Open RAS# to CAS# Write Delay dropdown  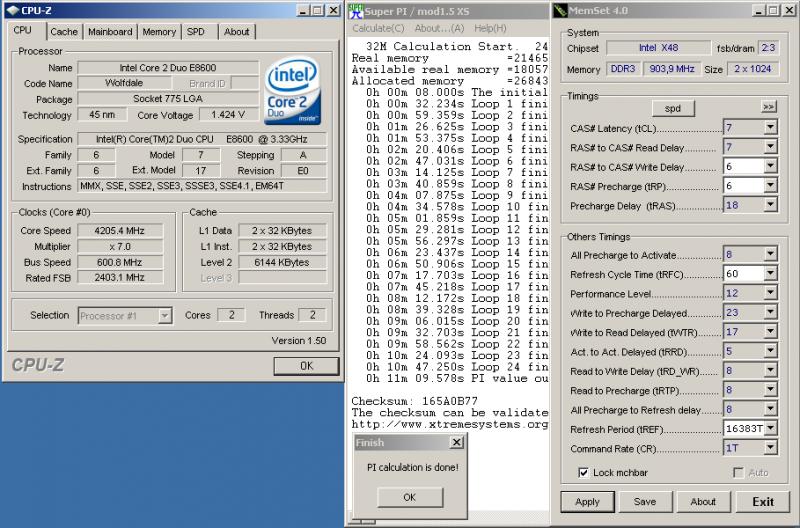coord(770,166)
